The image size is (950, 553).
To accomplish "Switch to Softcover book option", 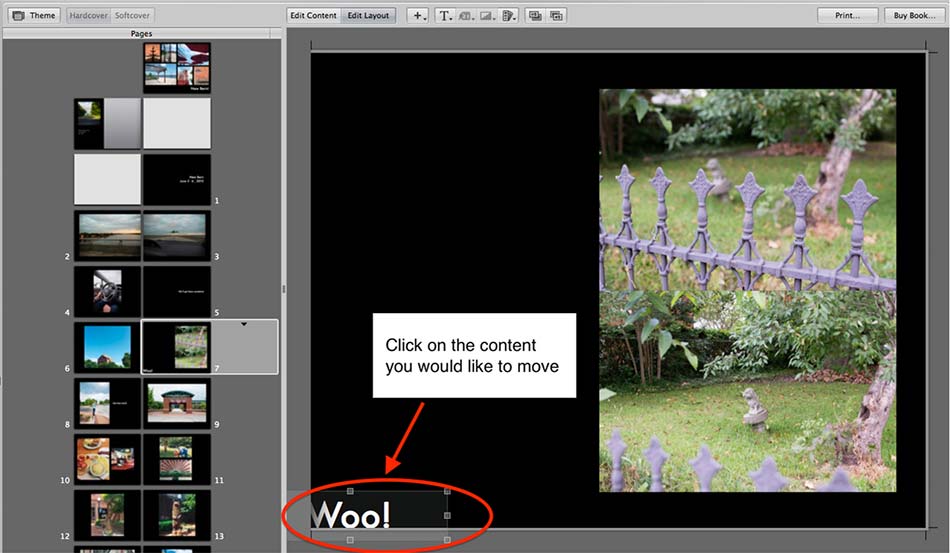I will coord(133,16).
